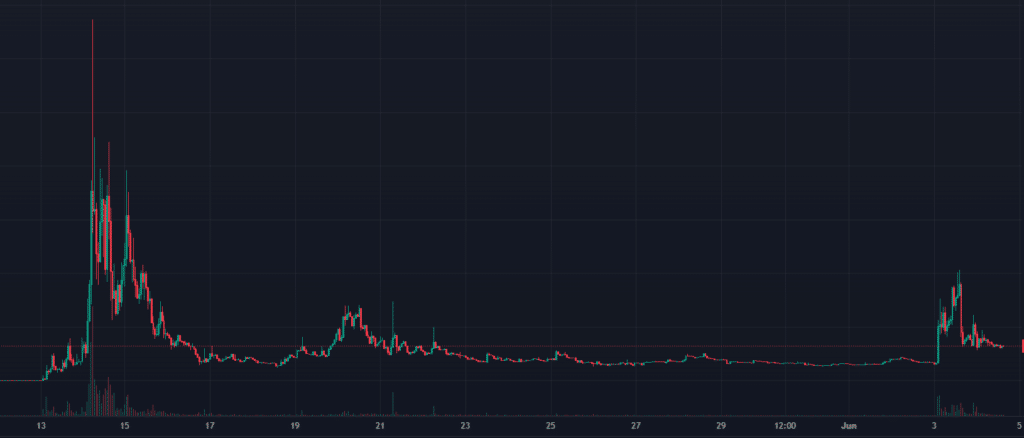Select the "29" date on the time axis
Screen dimensions: 1024x438
click(721, 425)
